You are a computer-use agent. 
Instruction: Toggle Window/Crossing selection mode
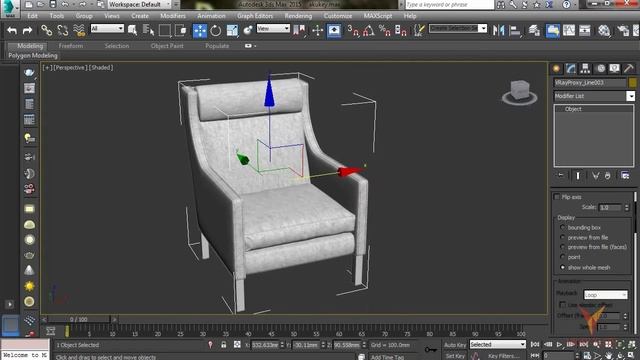180,31
